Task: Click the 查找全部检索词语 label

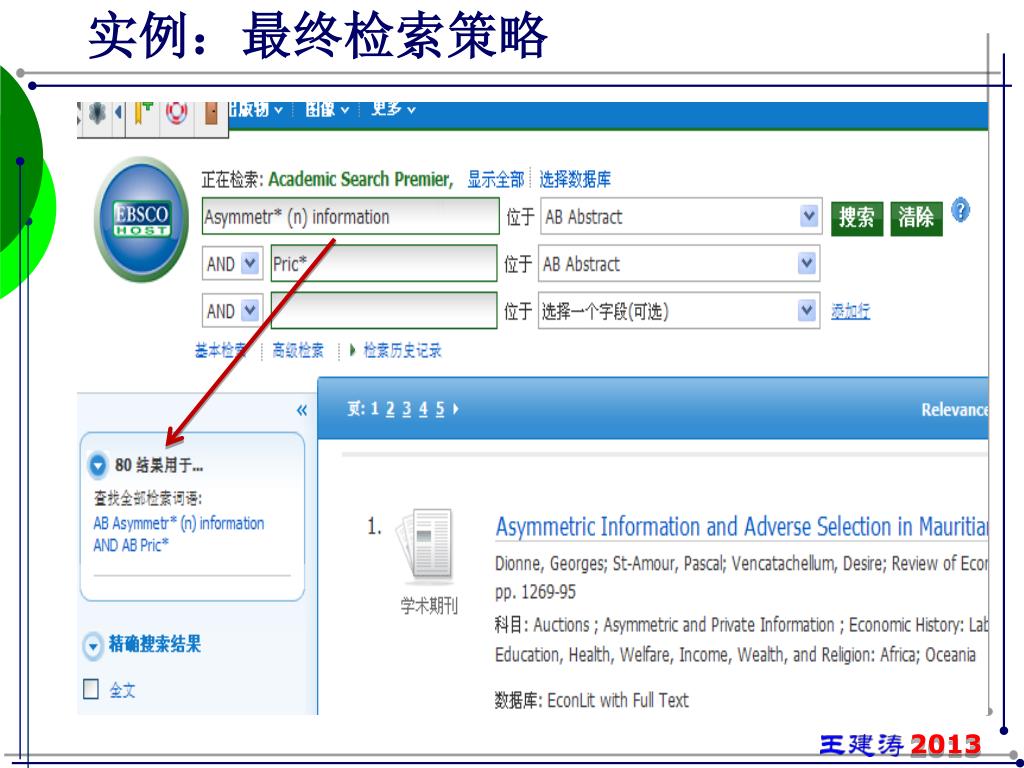Action: 148,498
